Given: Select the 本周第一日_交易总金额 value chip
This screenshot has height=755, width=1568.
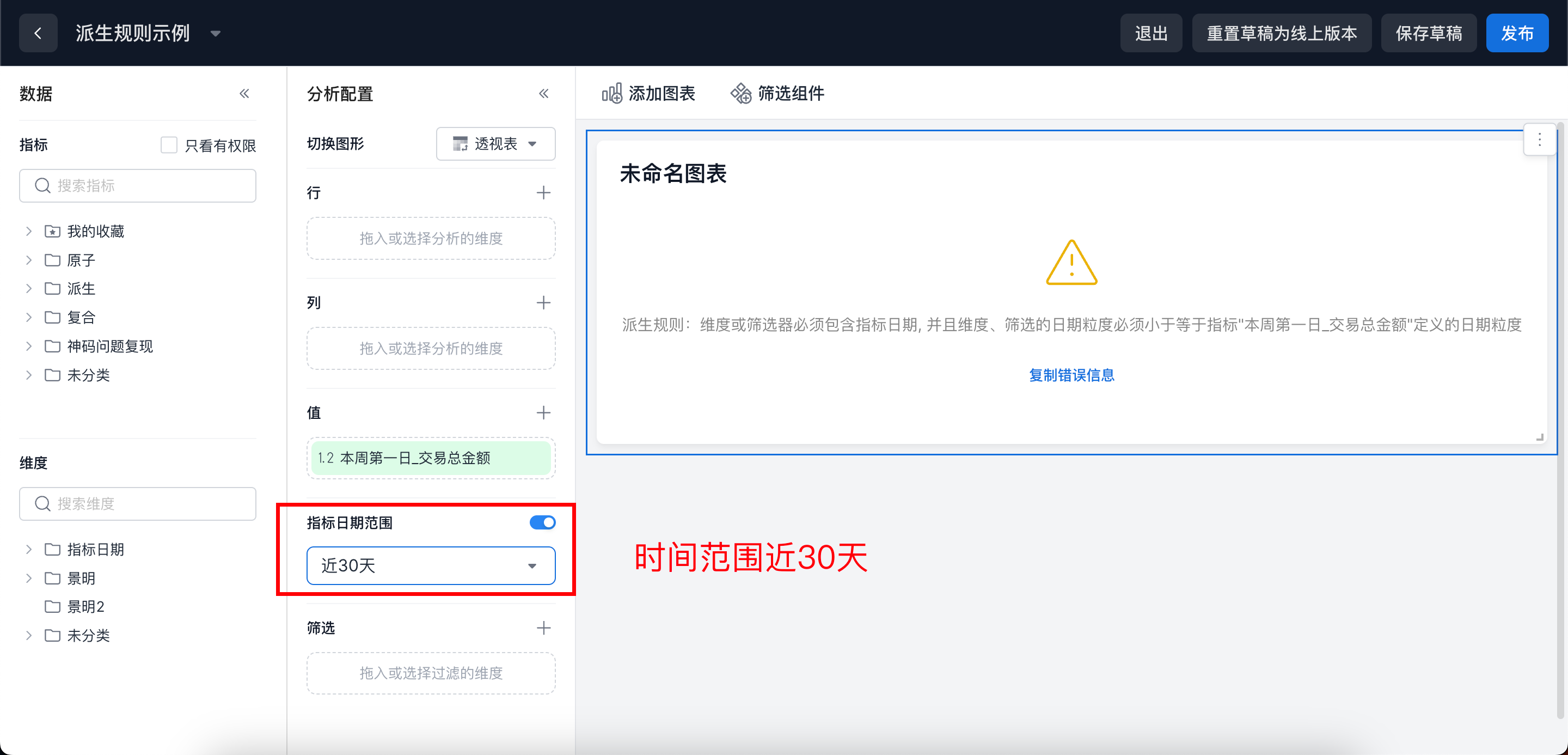Looking at the screenshot, I should coord(431,458).
